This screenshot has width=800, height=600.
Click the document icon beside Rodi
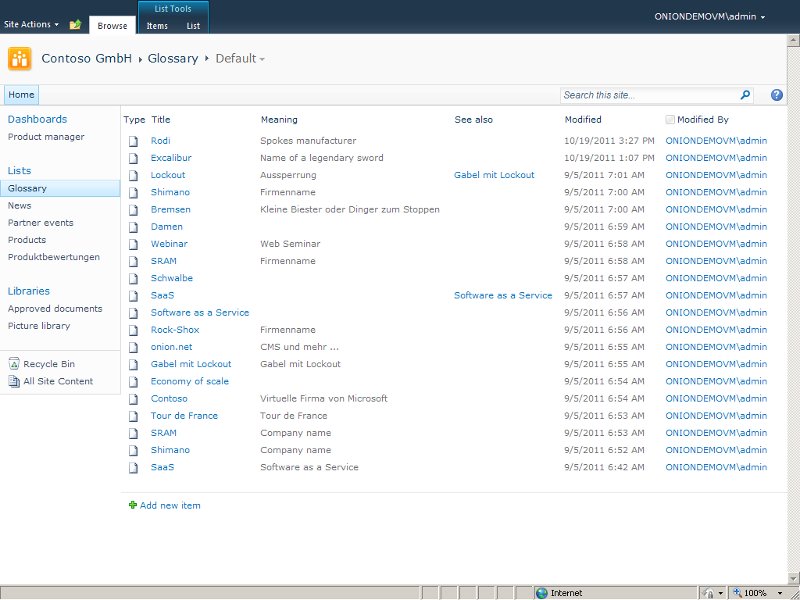(132, 141)
